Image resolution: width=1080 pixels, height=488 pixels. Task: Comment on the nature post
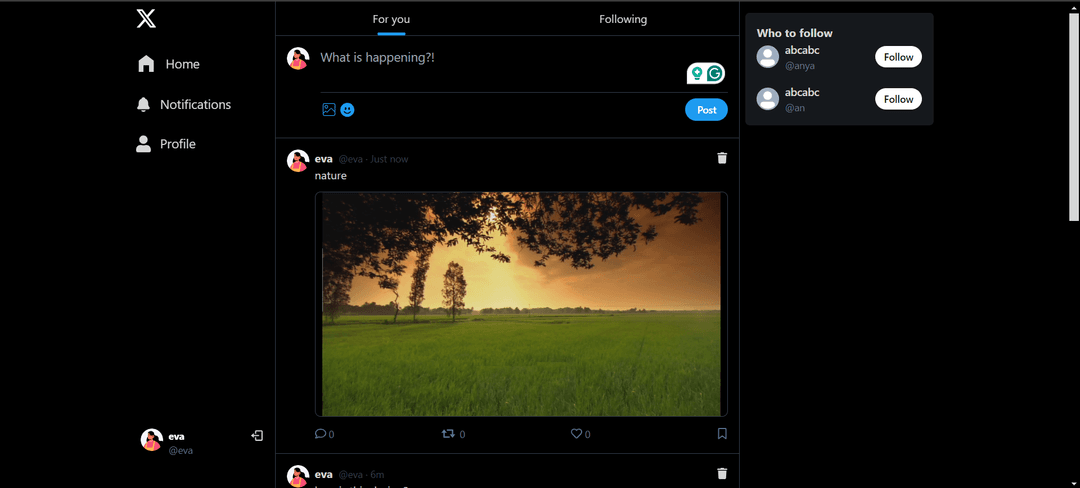324,434
